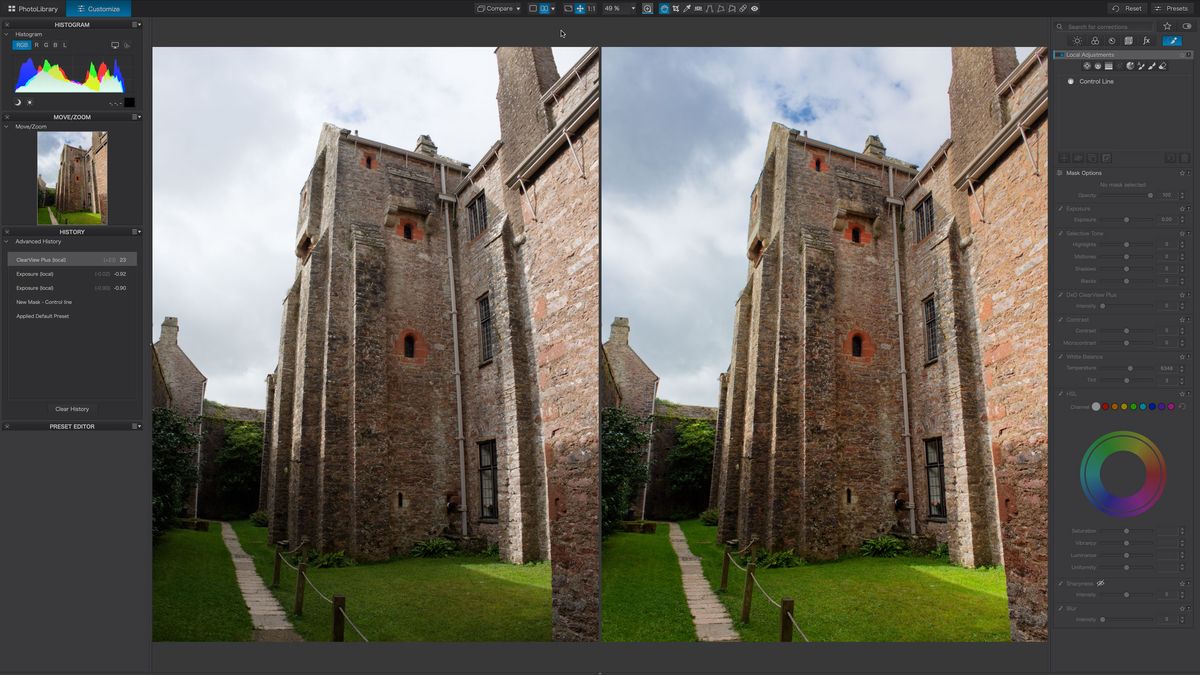The image size is (1200, 675).
Task: Select the Geometry panel icon
Action: pos(1130,41)
